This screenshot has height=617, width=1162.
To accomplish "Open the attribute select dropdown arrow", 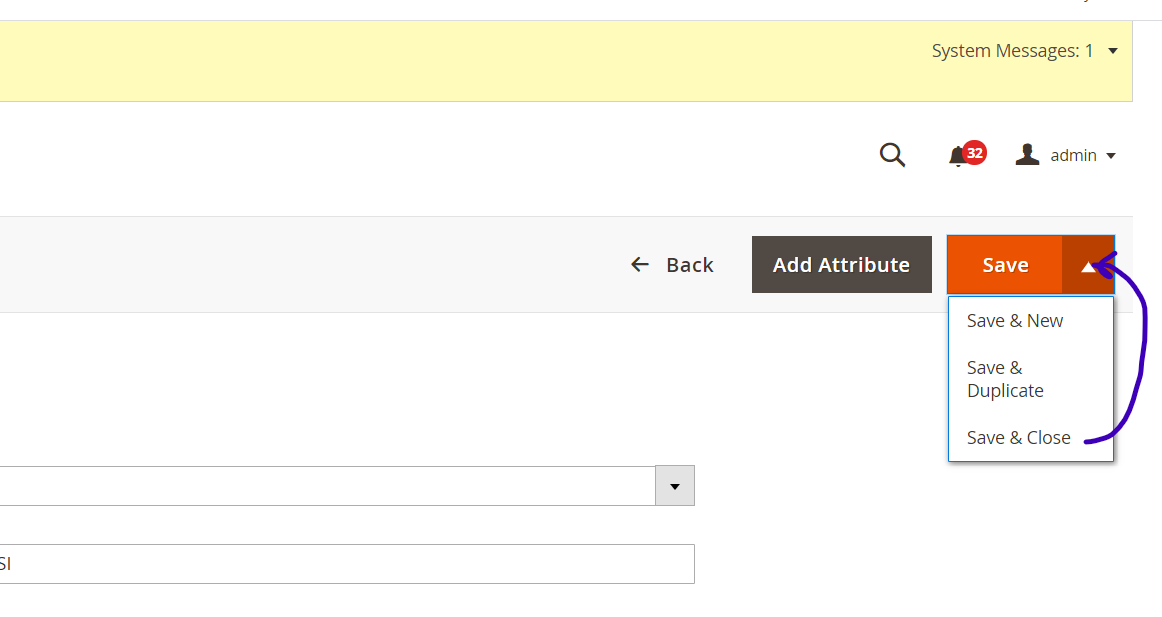I will 675,486.
